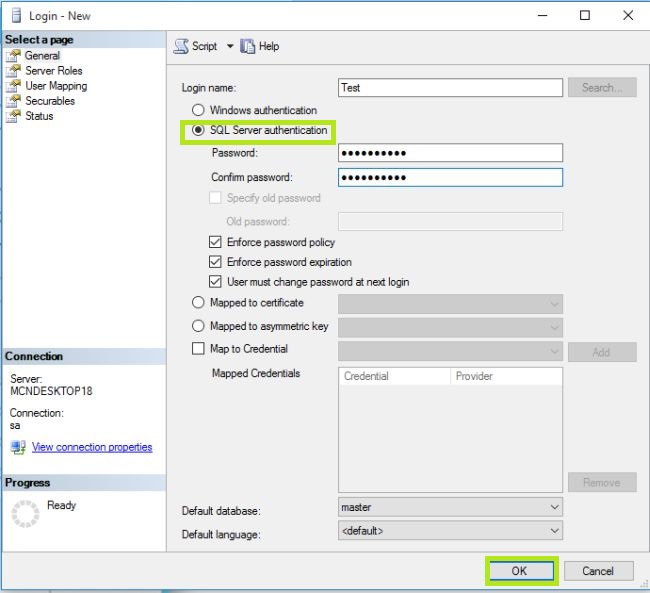Check Map to Credential box
Image resolution: width=650 pixels, height=593 pixels.
coord(198,348)
